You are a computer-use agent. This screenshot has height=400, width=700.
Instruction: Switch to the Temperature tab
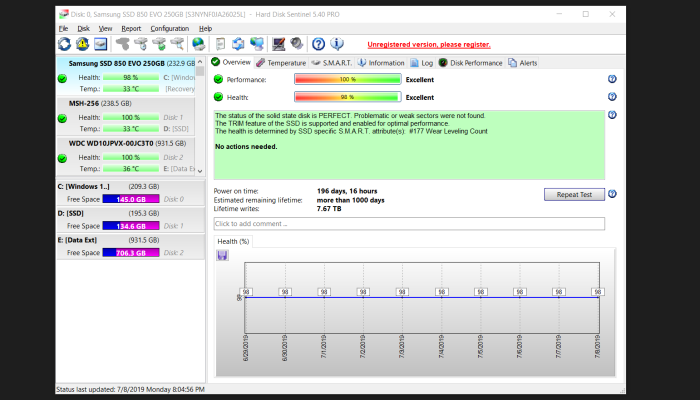click(281, 63)
